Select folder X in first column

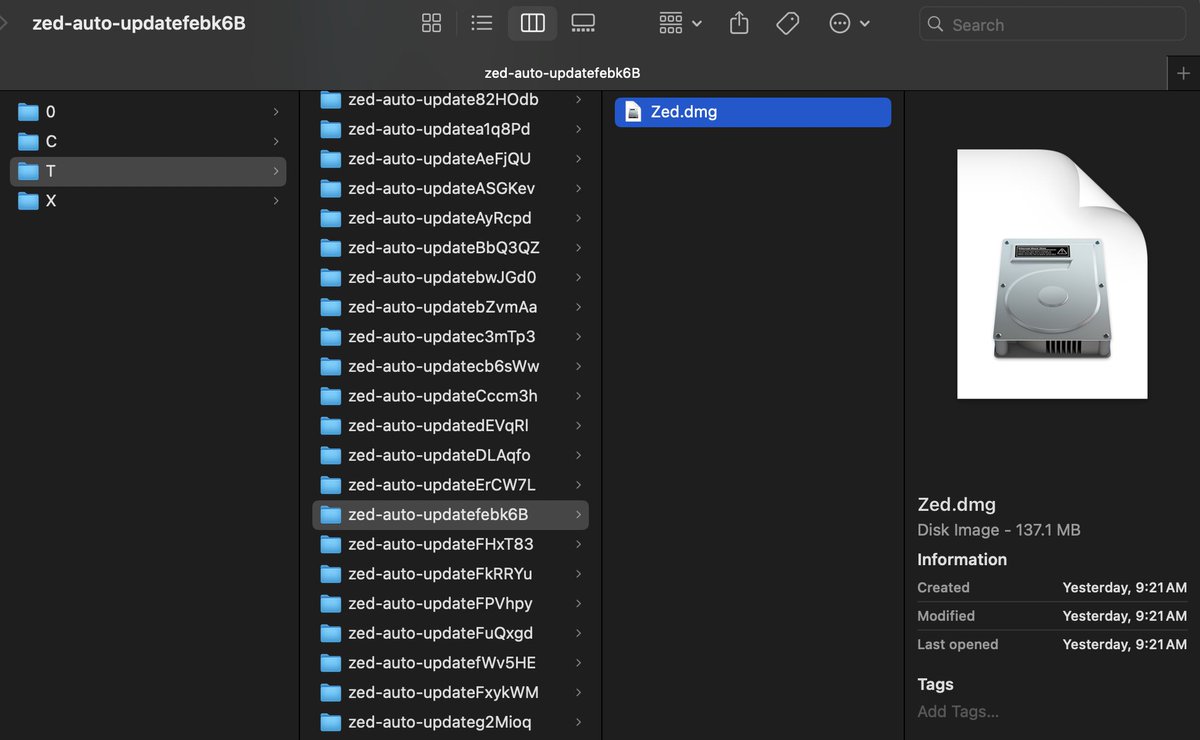148,201
